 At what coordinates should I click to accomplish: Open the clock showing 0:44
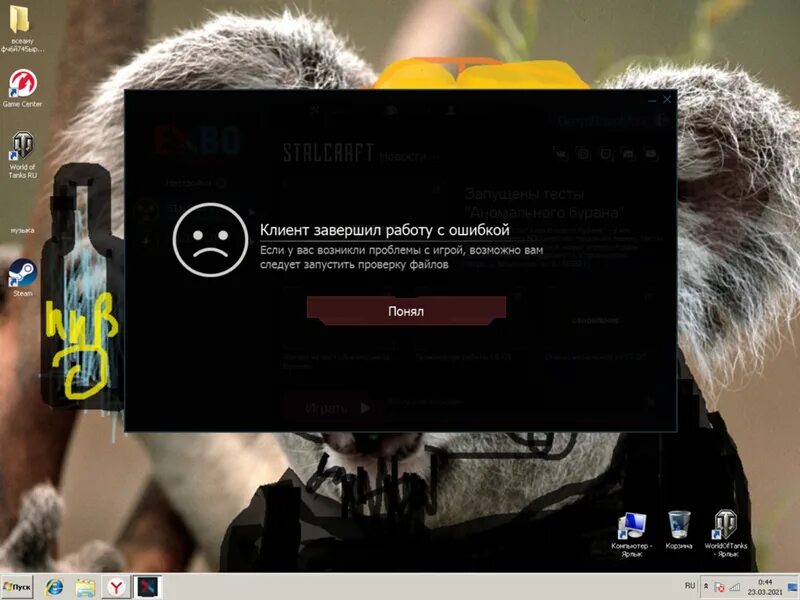pyautogui.click(x=765, y=587)
